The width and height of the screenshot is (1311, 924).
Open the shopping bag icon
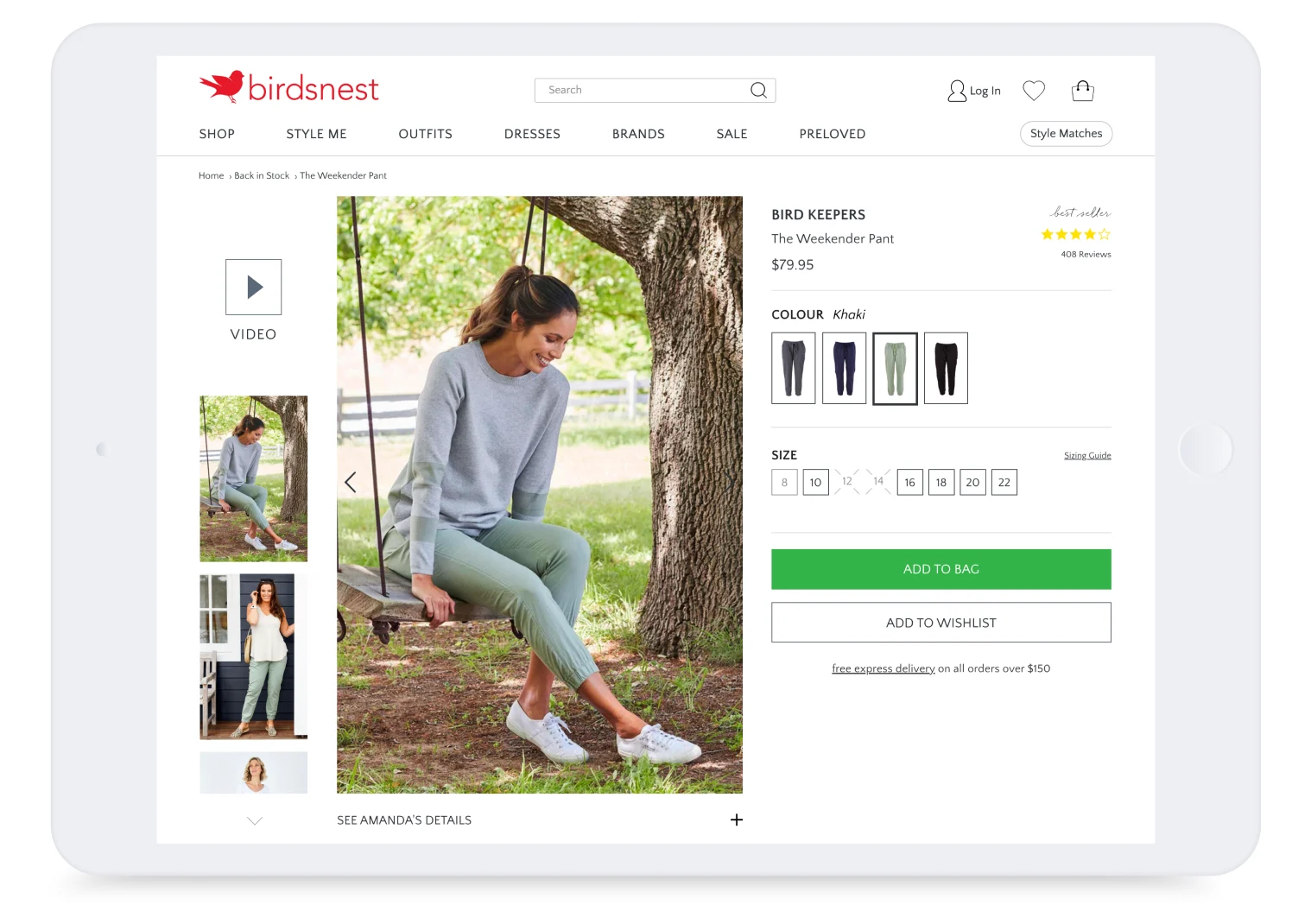point(1082,90)
